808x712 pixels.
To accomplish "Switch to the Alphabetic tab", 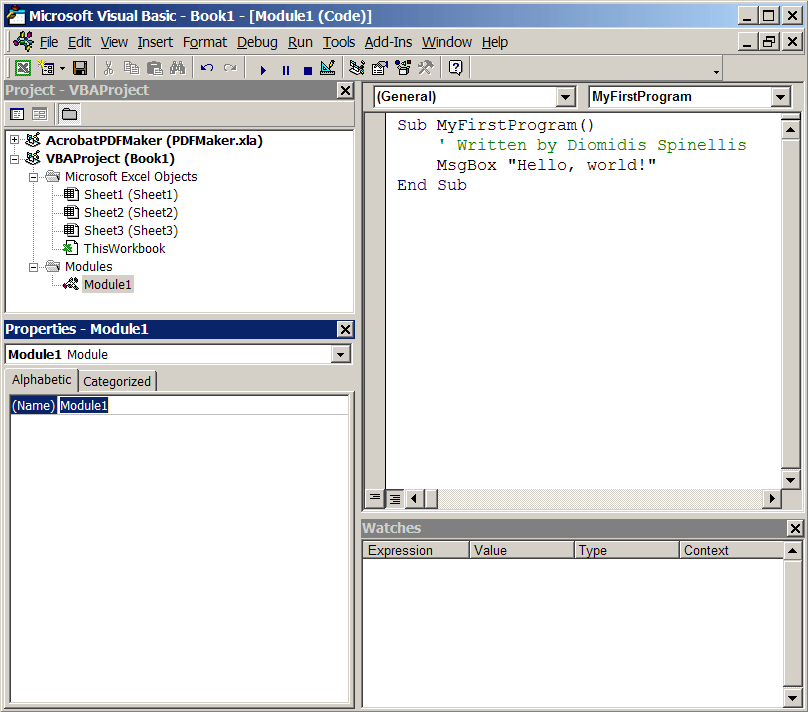I will click(41, 380).
